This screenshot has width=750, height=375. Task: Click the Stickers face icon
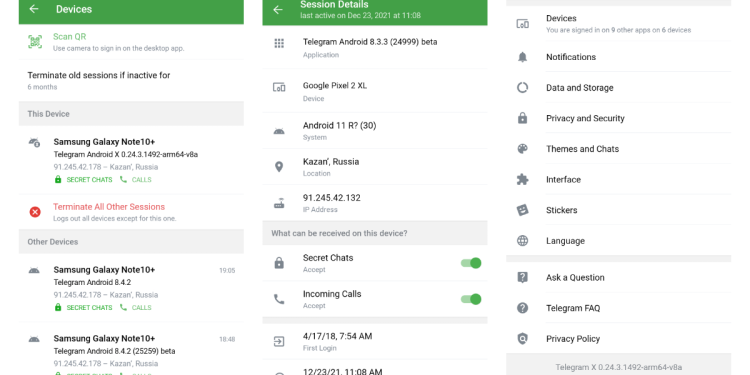click(x=522, y=210)
